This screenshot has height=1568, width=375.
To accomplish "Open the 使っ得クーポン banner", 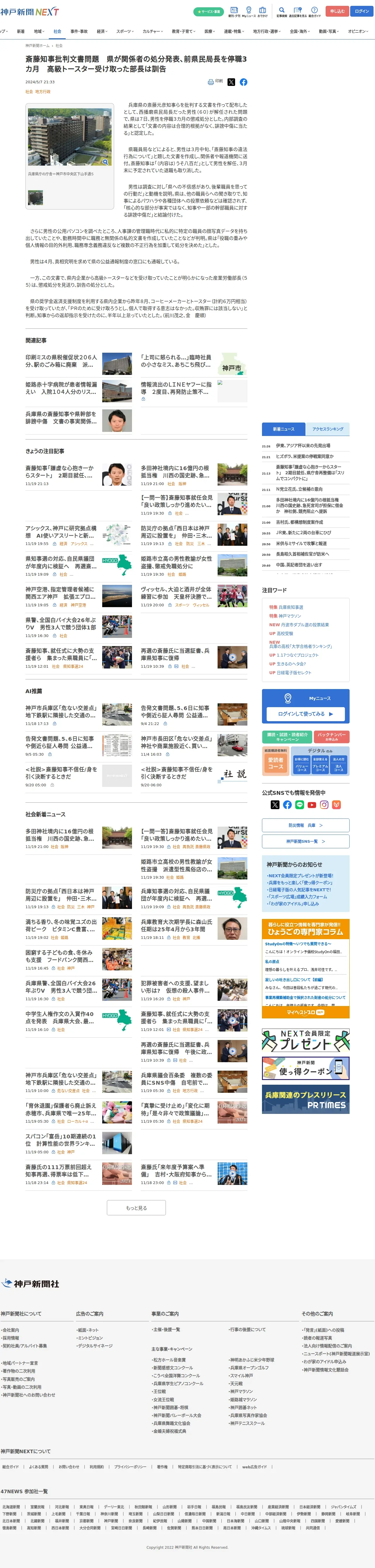I will (305, 1069).
